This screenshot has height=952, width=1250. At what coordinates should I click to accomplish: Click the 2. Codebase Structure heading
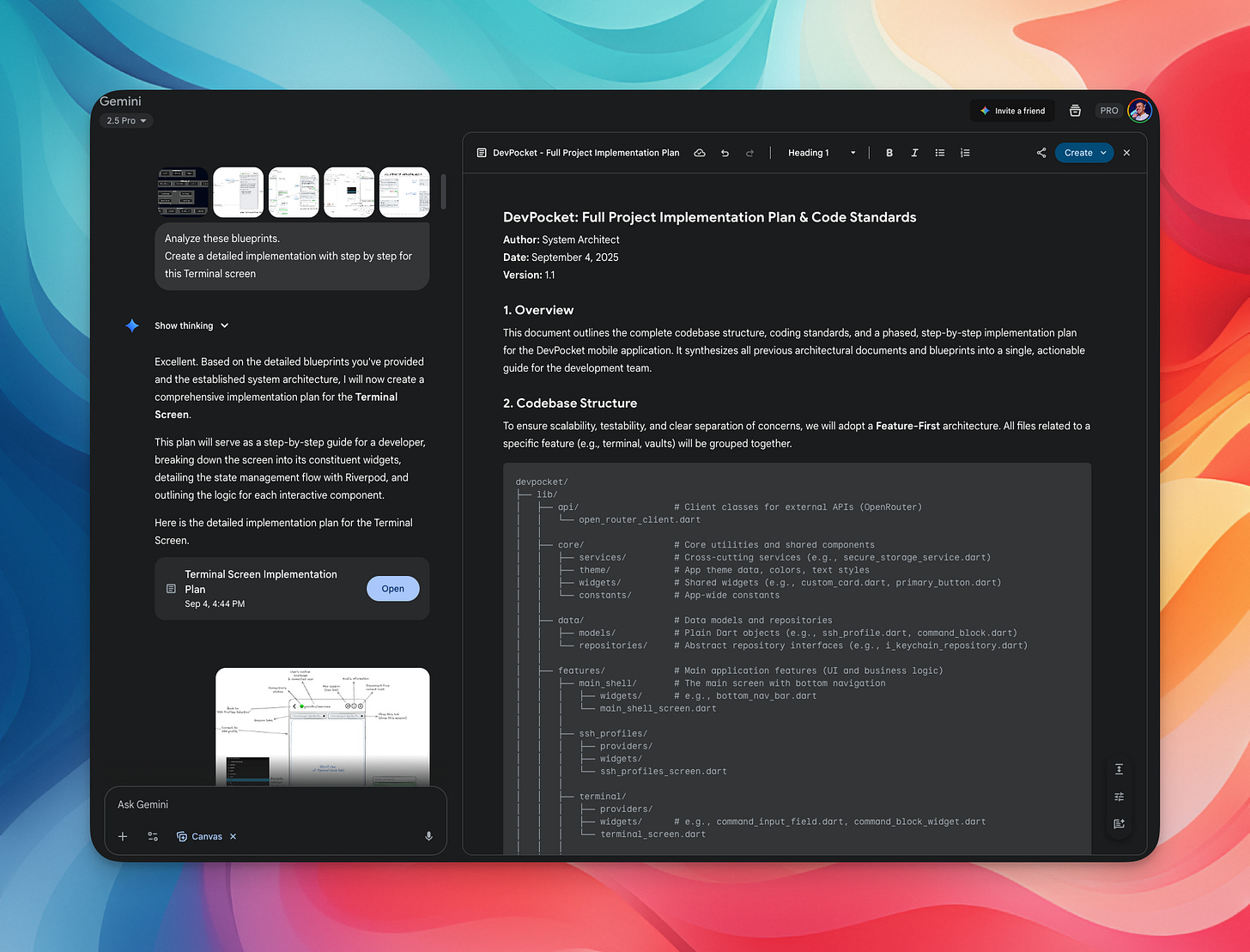[x=570, y=403]
